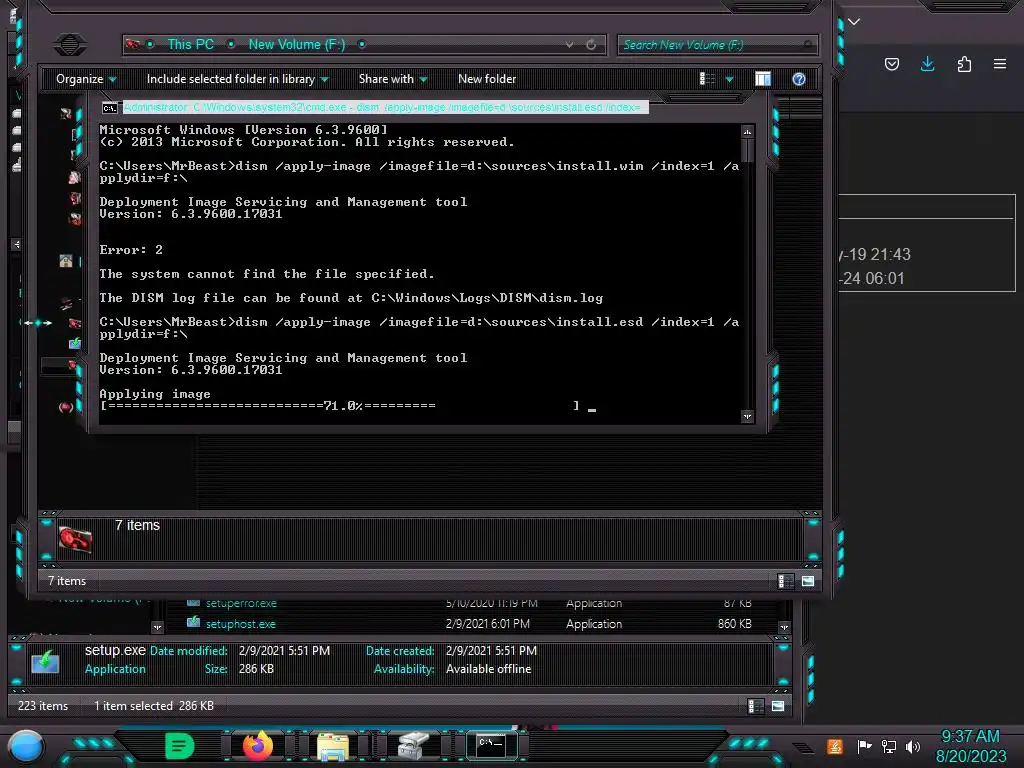The width and height of the screenshot is (1024, 768).
Task: Click the 71.0% progress bar in cmd
Action: coord(340,406)
